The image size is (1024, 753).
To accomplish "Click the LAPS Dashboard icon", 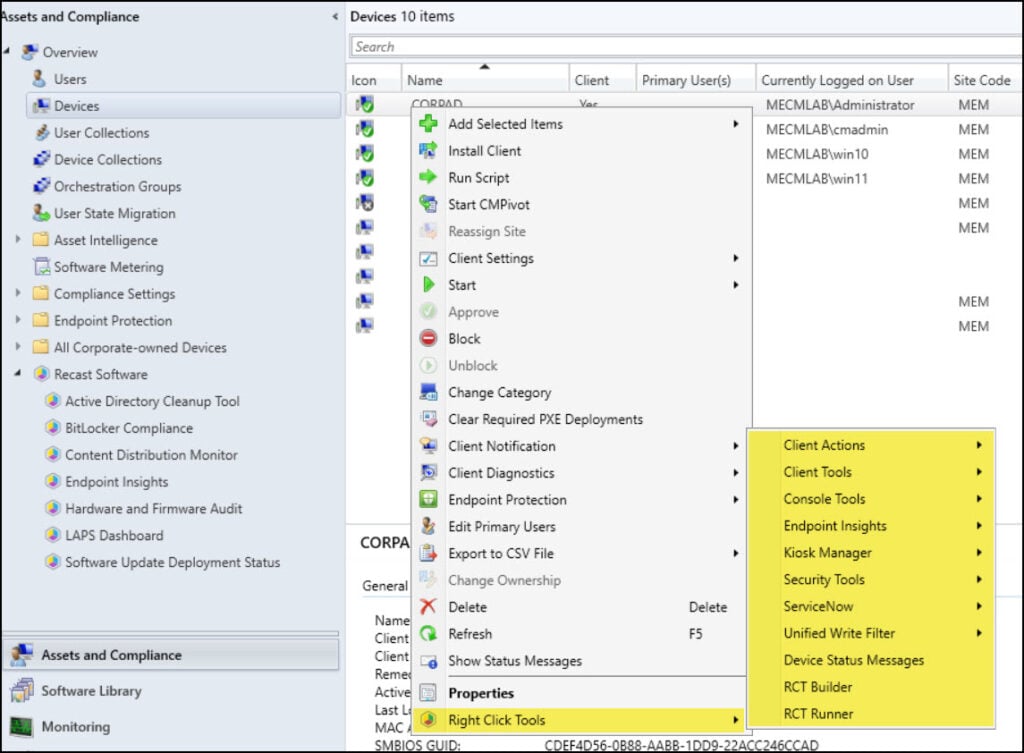I will [x=52, y=535].
